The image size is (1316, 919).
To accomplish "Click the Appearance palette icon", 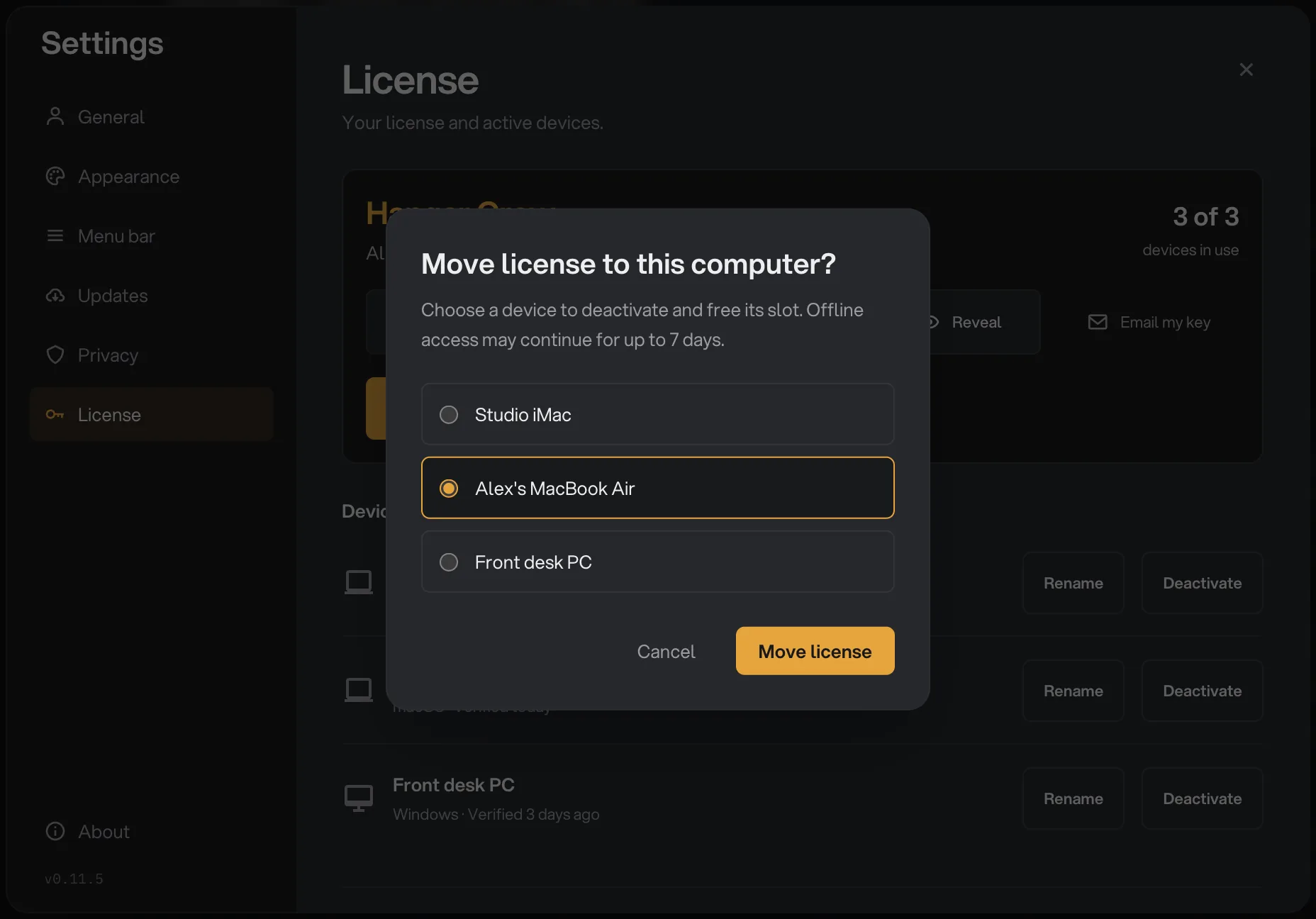I will pyautogui.click(x=55, y=176).
